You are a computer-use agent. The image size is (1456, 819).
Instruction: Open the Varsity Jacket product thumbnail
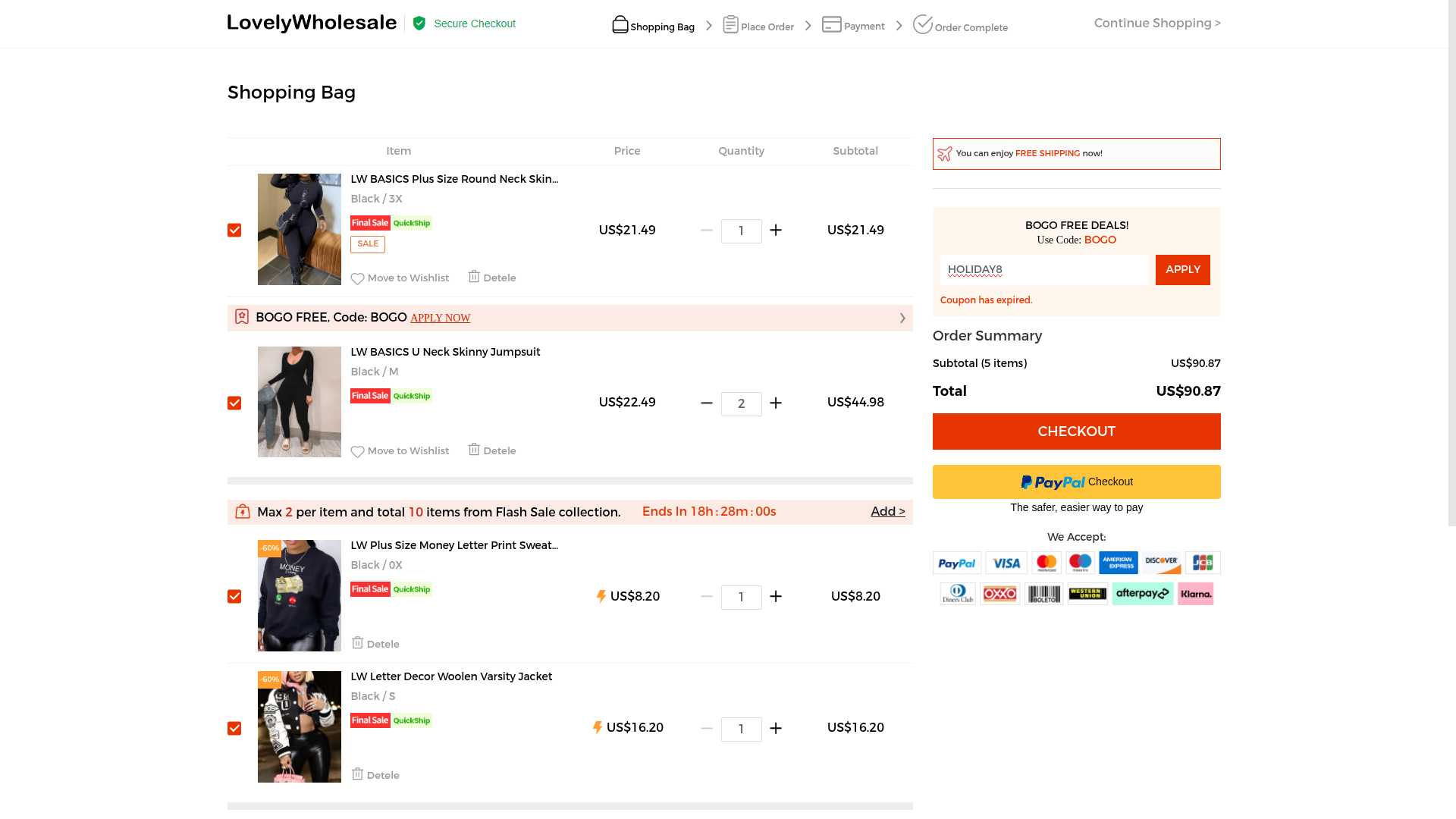pyautogui.click(x=299, y=727)
